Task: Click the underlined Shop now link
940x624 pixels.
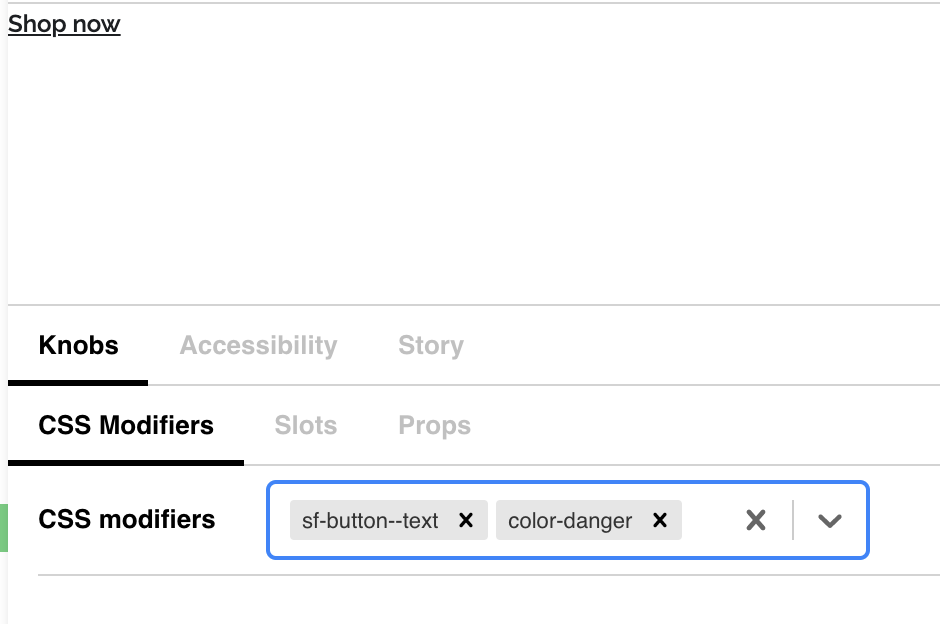Action: coord(63,23)
